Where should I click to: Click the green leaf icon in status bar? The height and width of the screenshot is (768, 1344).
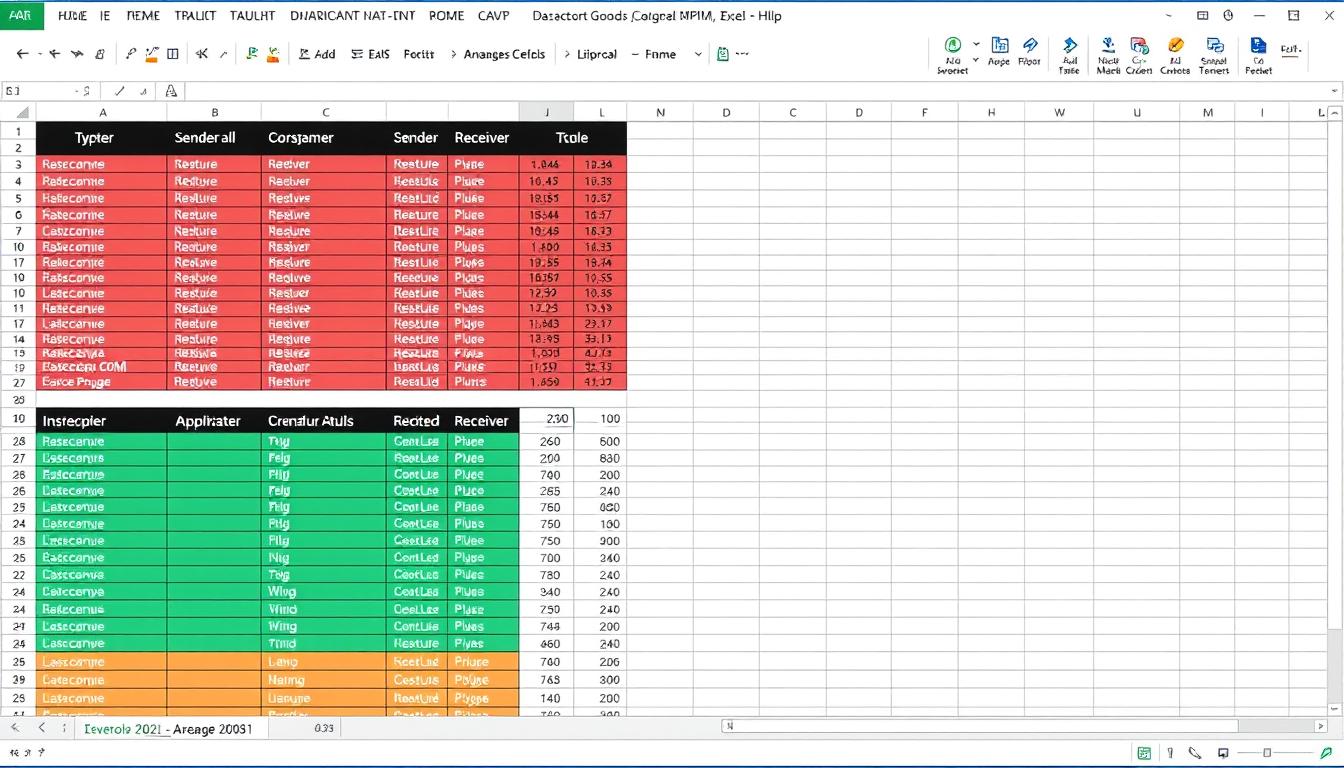coord(1326,753)
